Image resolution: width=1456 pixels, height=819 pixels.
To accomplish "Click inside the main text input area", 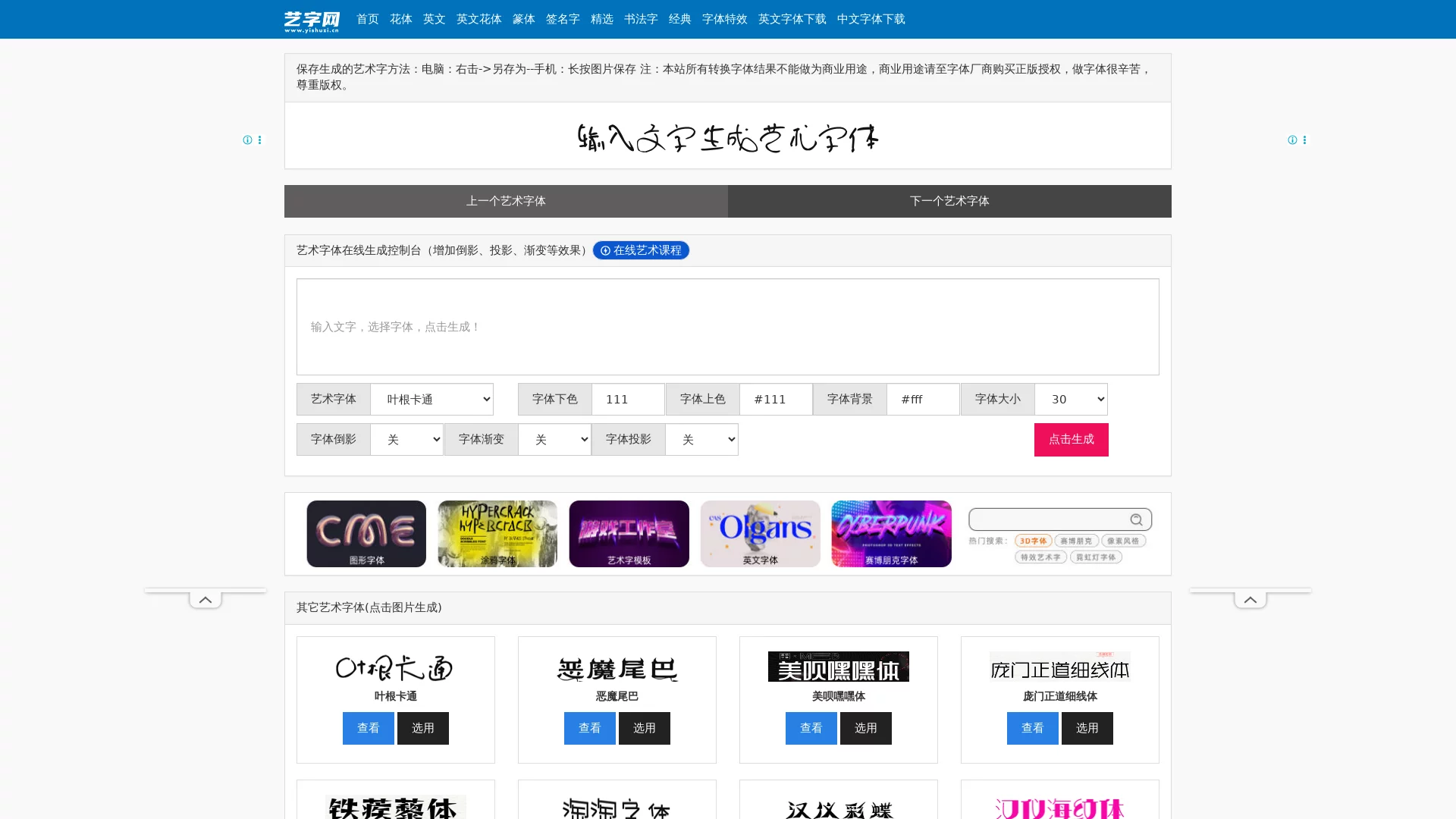I will tap(728, 327).
